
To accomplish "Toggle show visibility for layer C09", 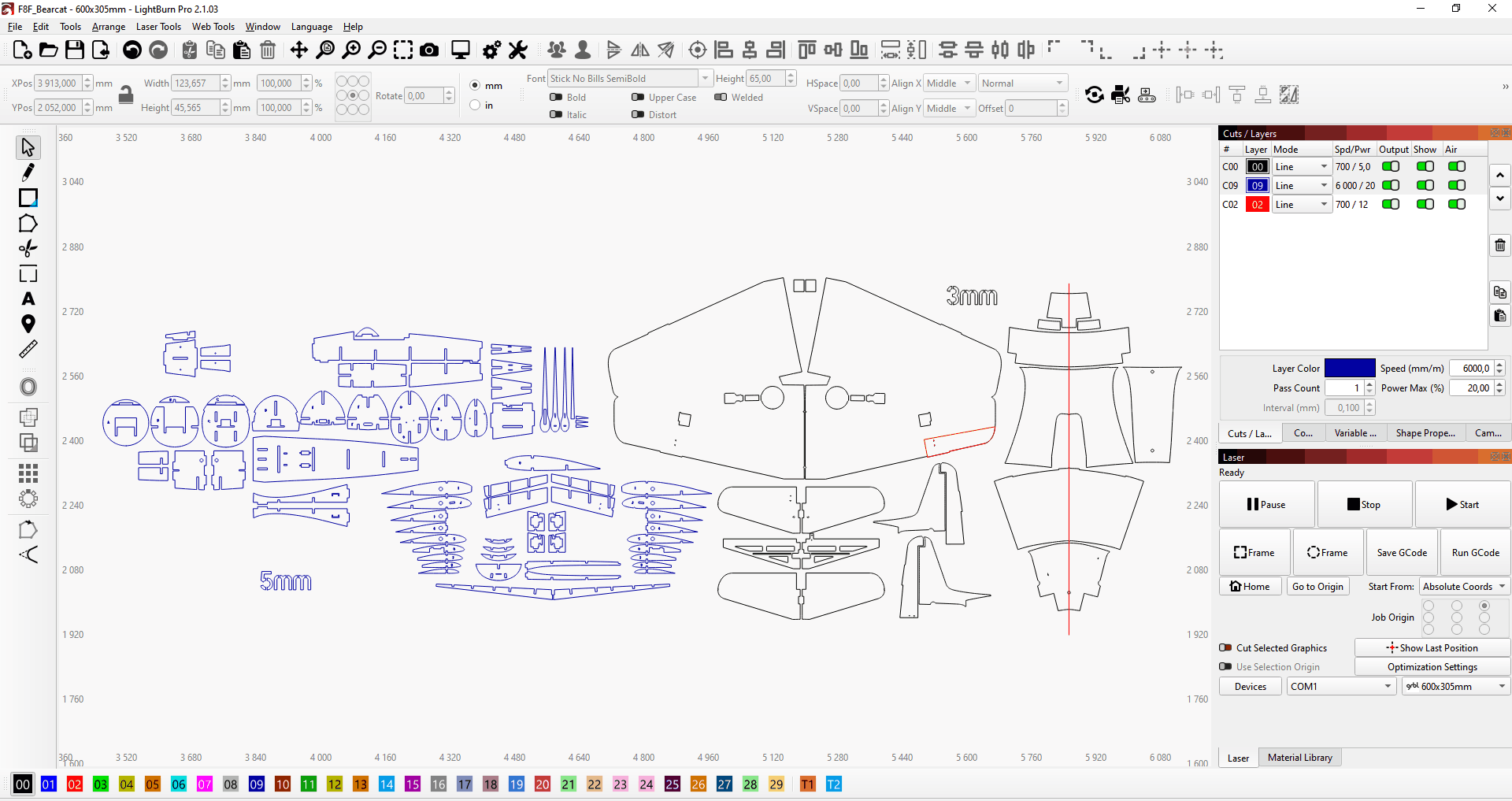I will point(1425,185).
